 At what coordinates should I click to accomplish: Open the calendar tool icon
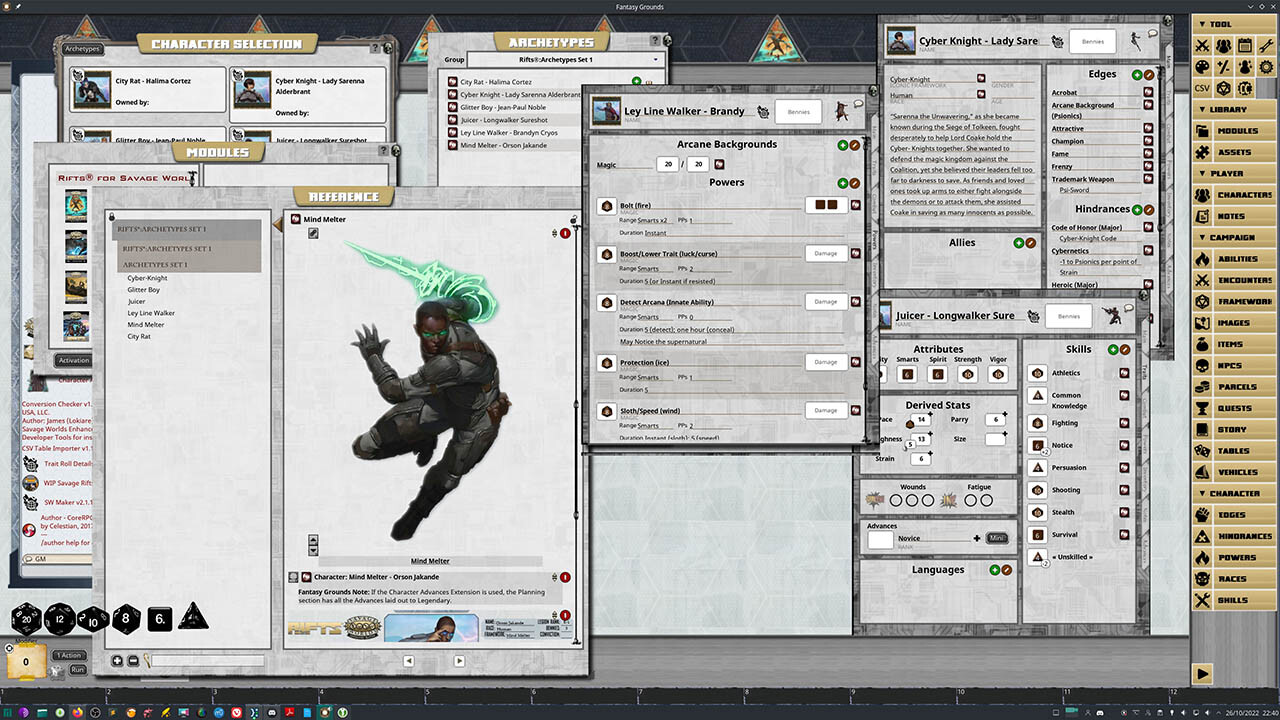pyautogui.click(x=1243, y=45)
